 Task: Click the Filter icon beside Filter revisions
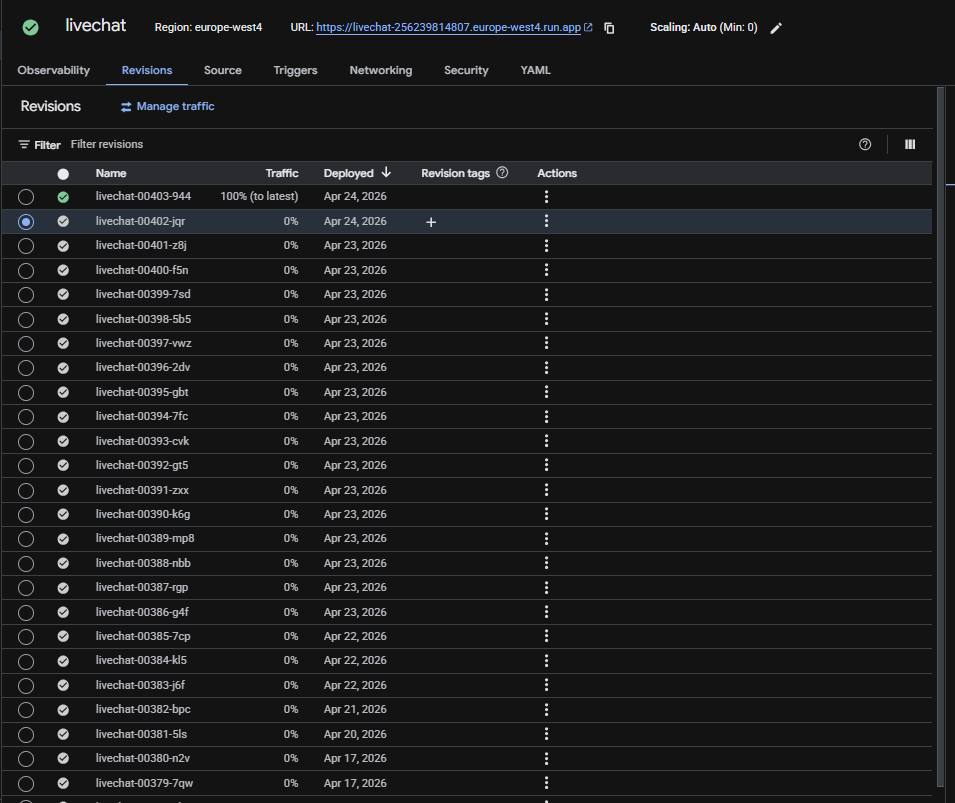pyautogui.click(x=24, y=144)
